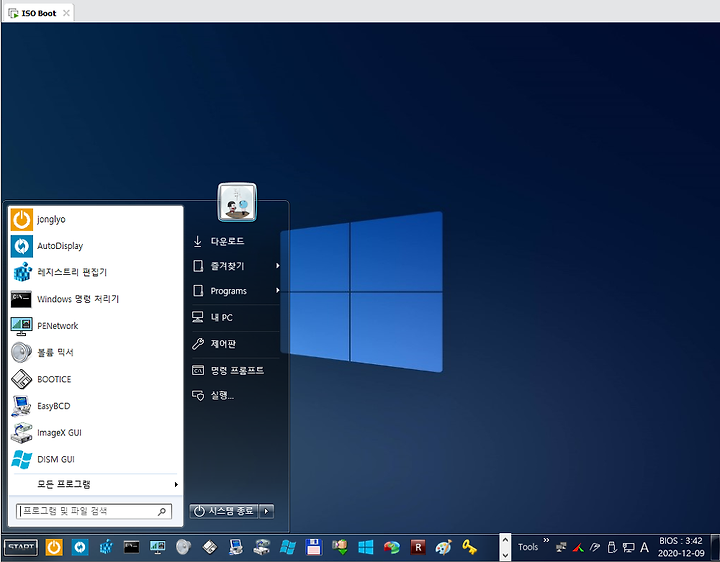Click USB safely remove tray icon
Viewport: 720px width, 562px height.
(612, 547)
